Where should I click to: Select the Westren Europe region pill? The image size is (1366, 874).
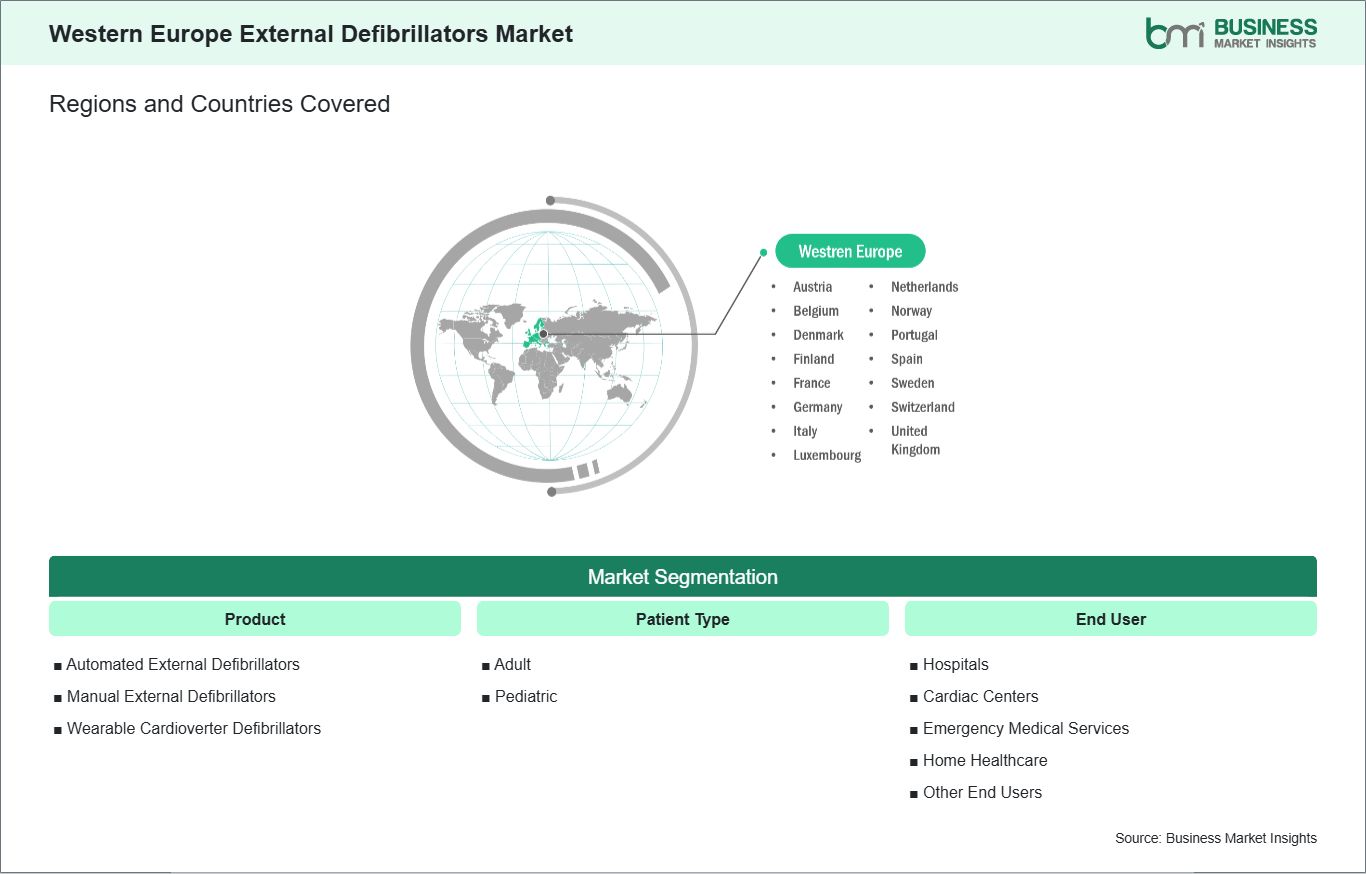point(850,252)
